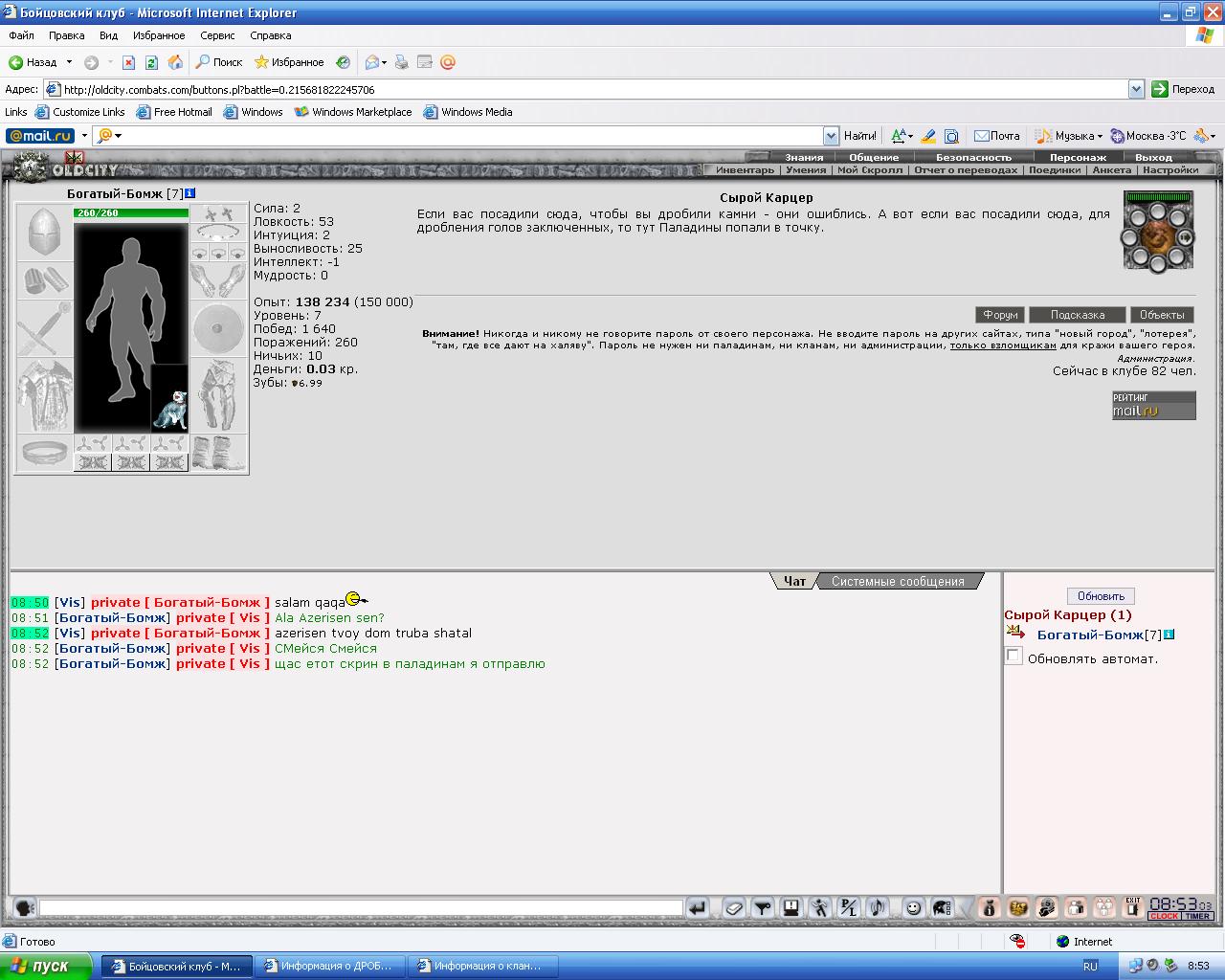Click the helmet equipment slot
This screenshot has width=1225, height=980.
pos(44,233)
